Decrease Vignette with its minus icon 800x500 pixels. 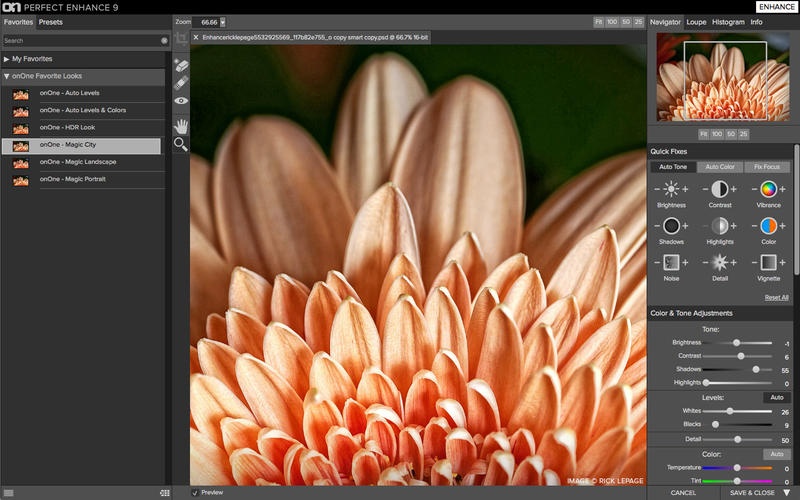pos(755,262)
